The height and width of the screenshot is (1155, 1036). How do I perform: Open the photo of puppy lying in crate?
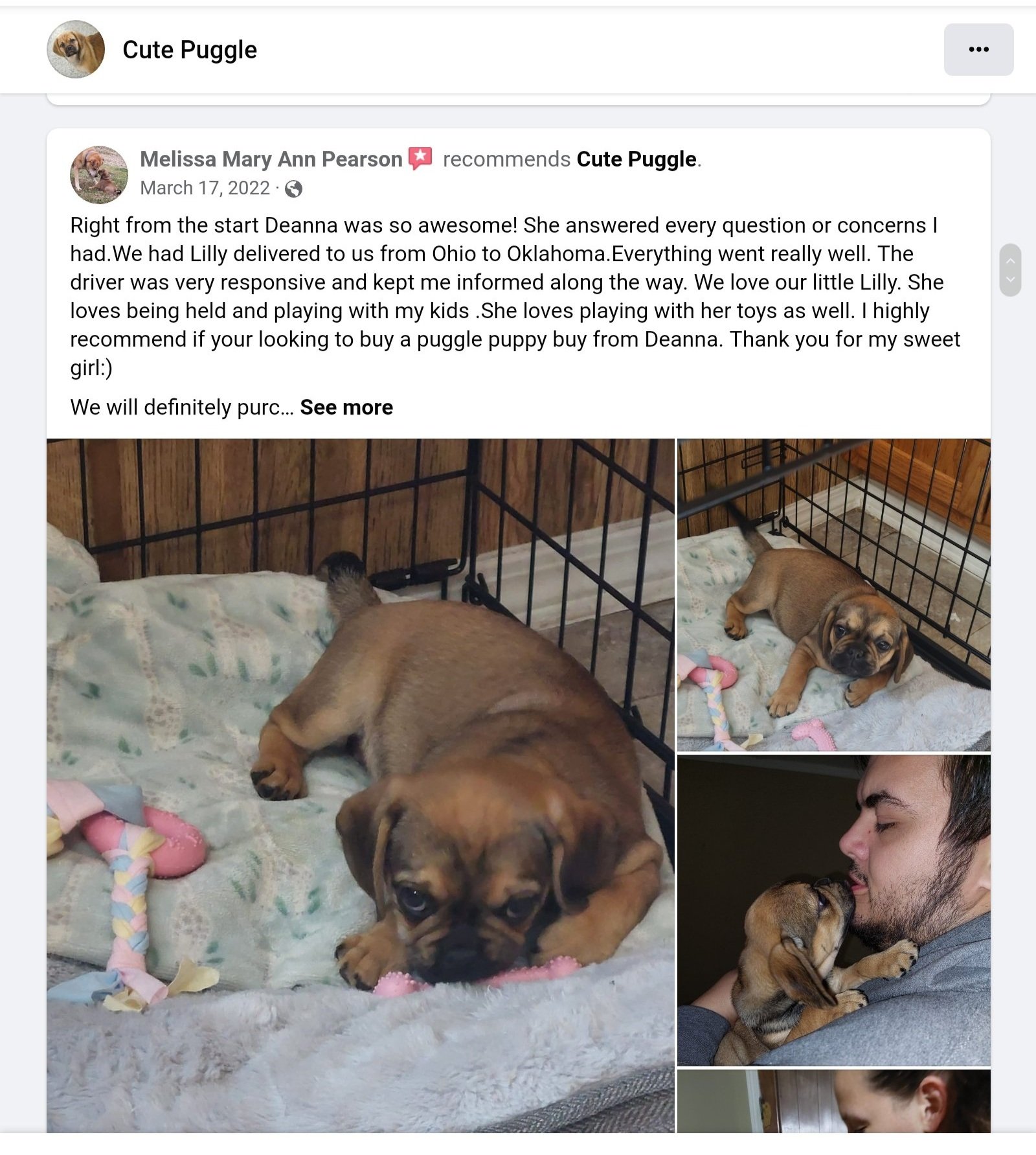[x=834, y=595]
